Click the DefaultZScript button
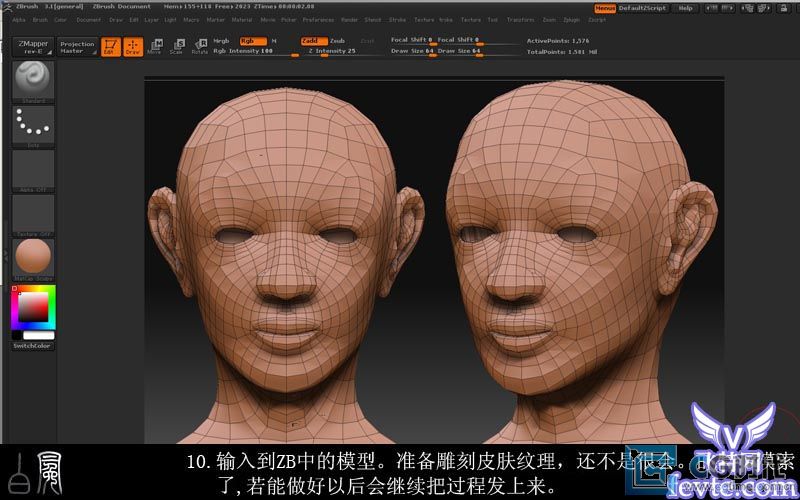The height and width of the screenshot is (500, 800). pos(643,8)
